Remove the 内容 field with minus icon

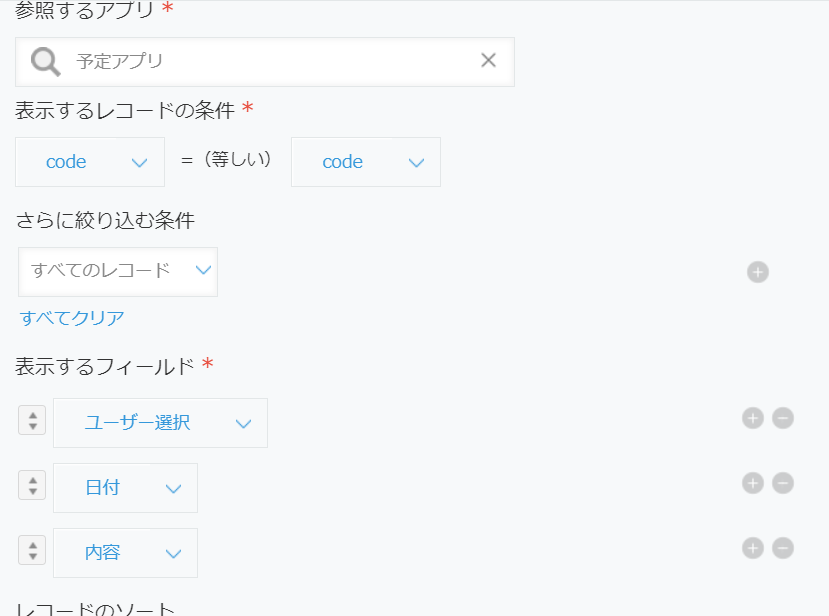[782, 548]
